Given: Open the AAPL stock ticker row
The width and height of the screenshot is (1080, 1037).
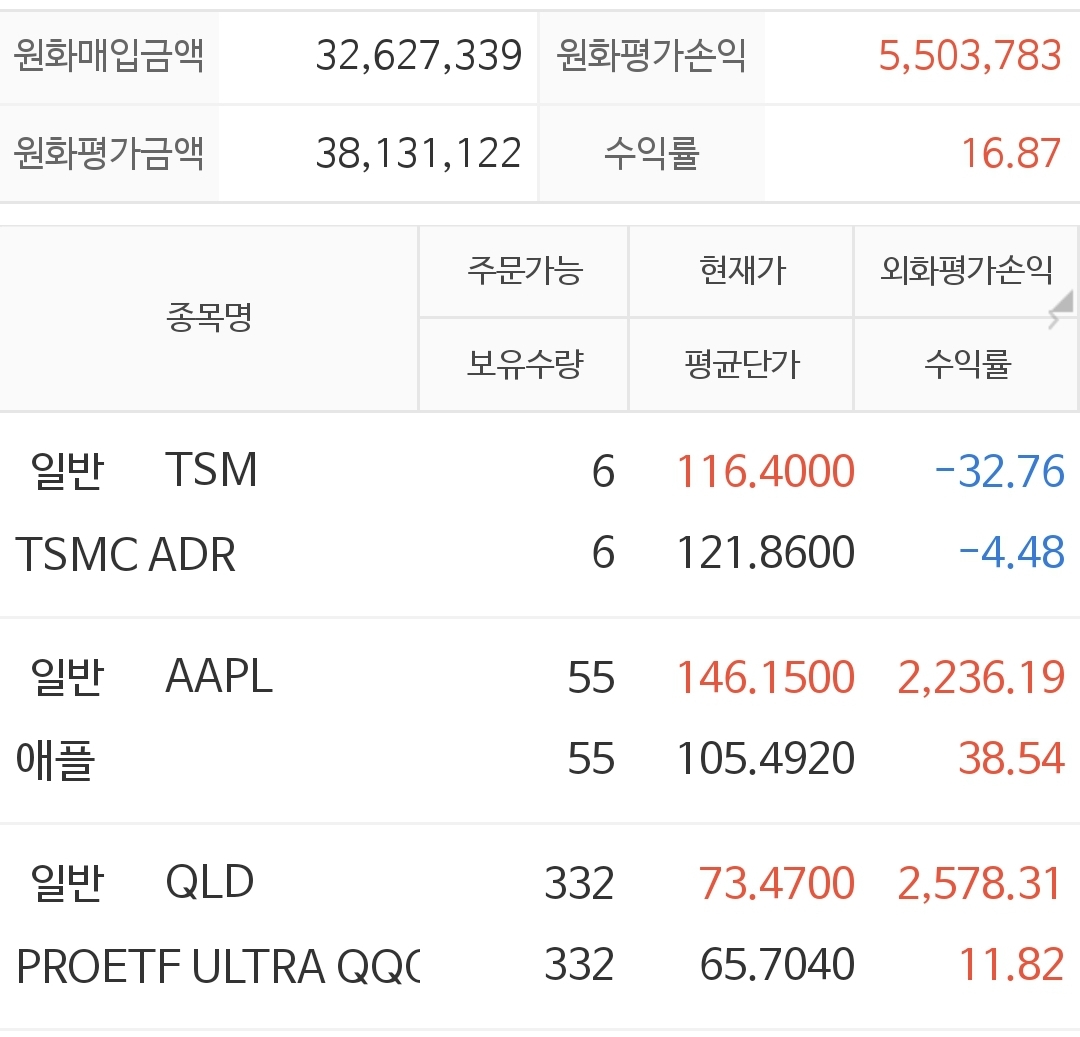Looking at the screenshot, I should pos(218,677).
